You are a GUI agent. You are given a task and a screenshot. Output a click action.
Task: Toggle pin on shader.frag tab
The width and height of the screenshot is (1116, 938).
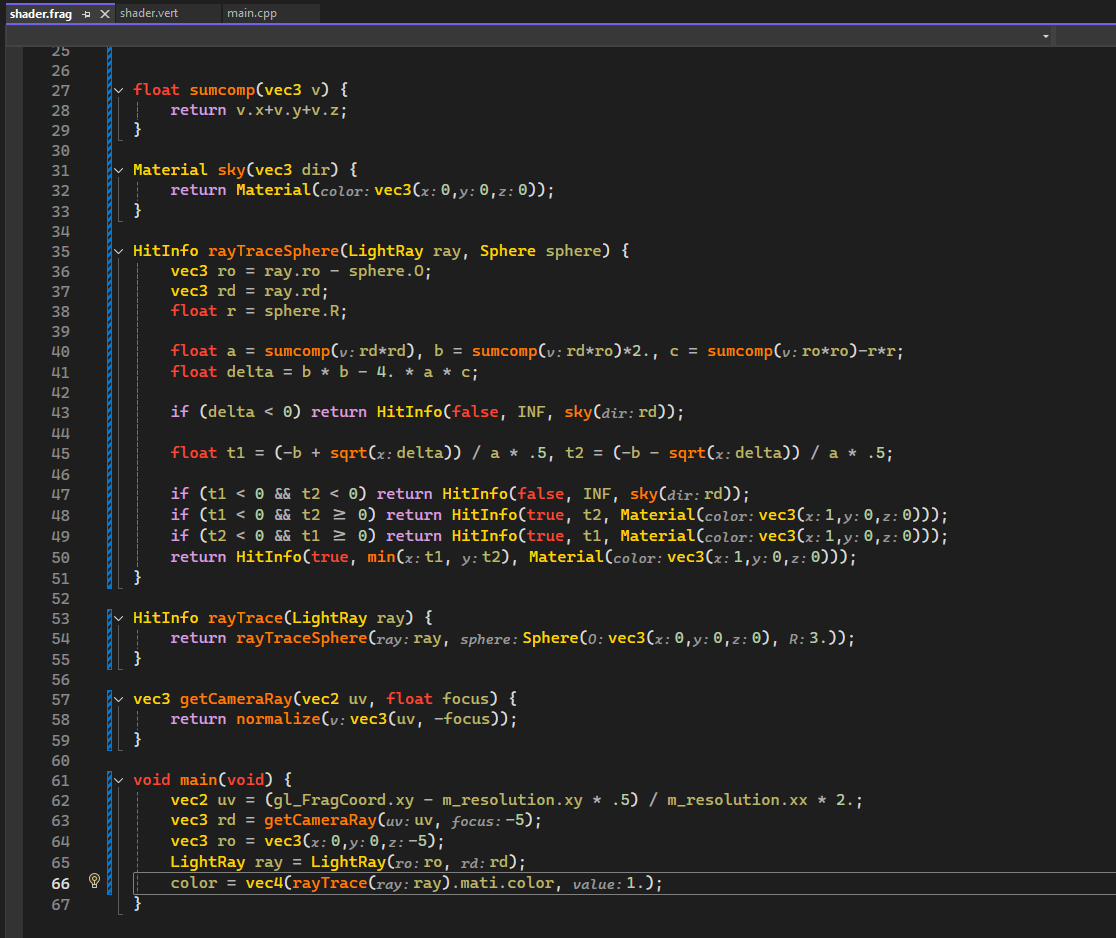tap(86, 14)
